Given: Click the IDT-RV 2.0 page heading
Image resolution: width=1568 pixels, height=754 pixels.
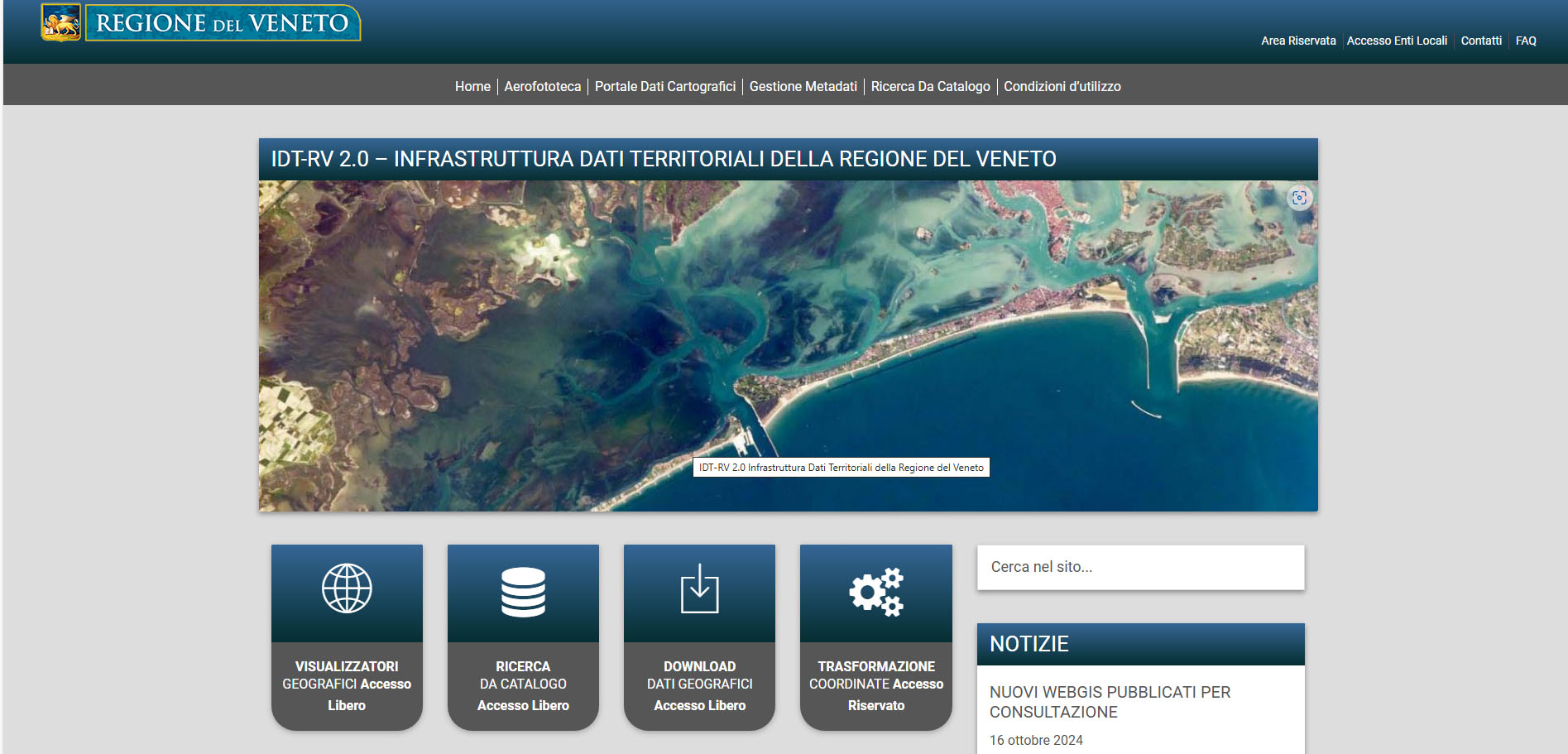Looking at the screenshot, I should pos(664,159).
